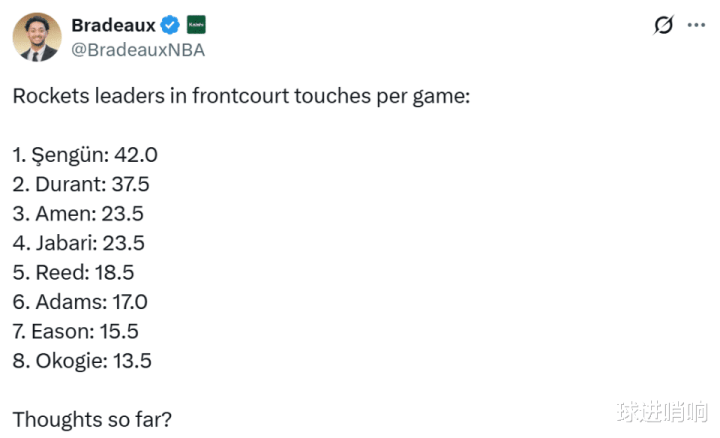Click the Bradeaux profile avatar photo
Screen dimensions: 720x438
pyautogui.click(x=36, y=38)
